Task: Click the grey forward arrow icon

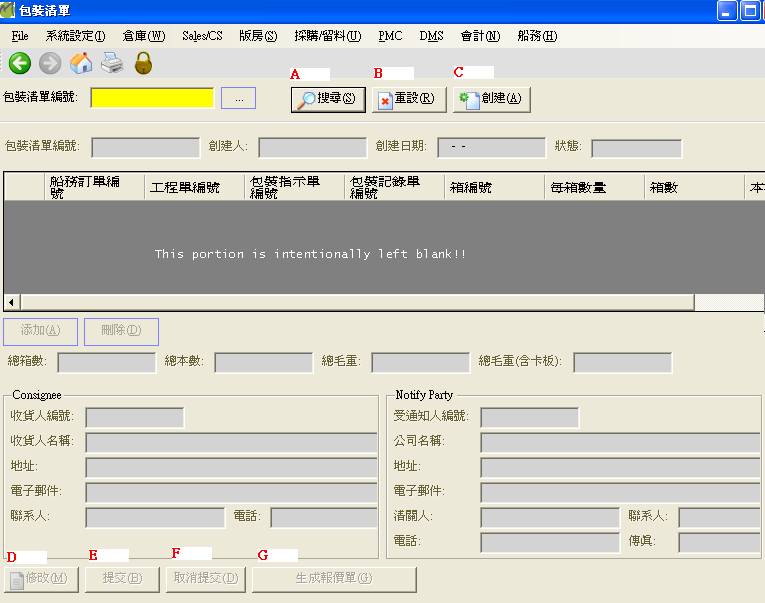Action: 50,64
